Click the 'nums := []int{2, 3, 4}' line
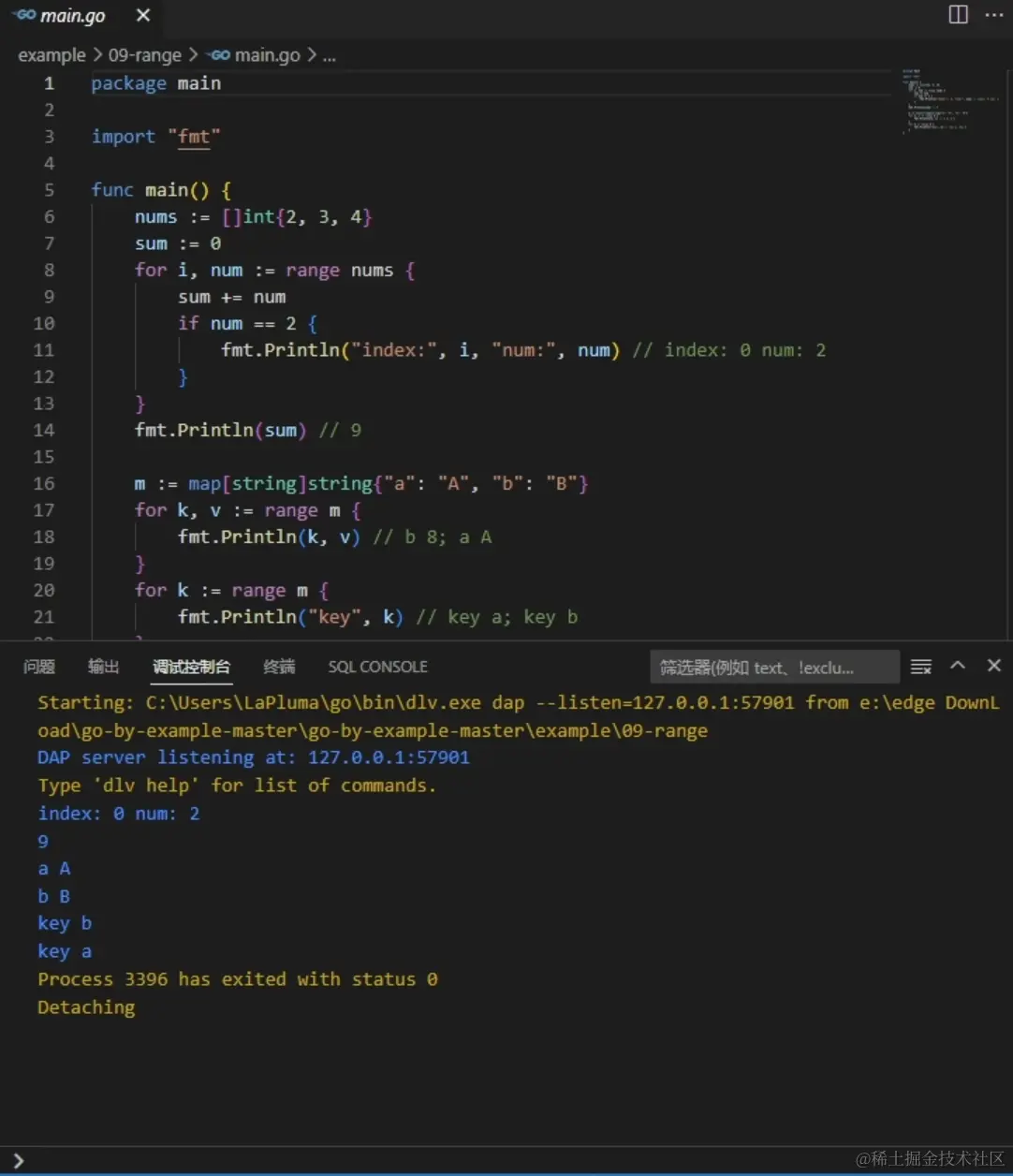This screenshot has height=1176, width=1013. tap(254, 216)
